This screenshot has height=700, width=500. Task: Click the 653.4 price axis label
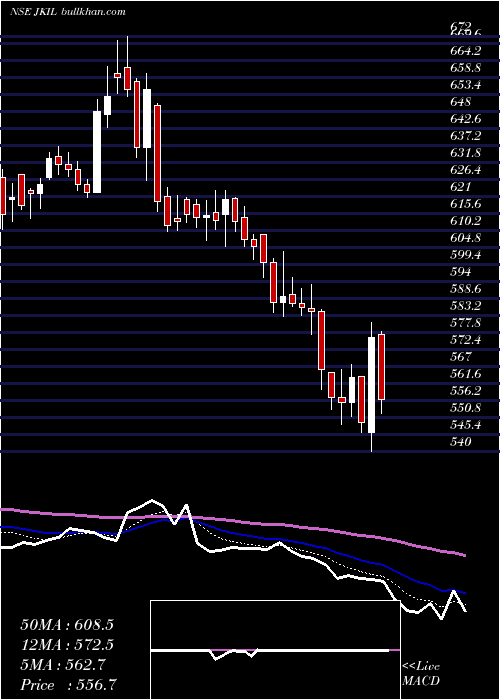[466, 85]
